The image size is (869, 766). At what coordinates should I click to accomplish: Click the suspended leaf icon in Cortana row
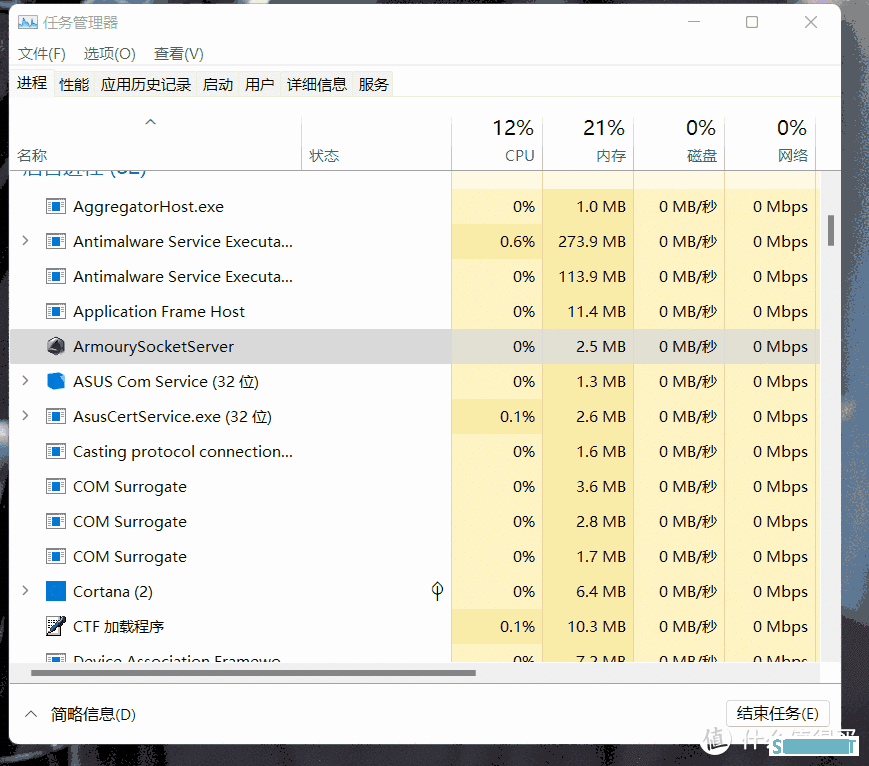[x=437, y=591]
